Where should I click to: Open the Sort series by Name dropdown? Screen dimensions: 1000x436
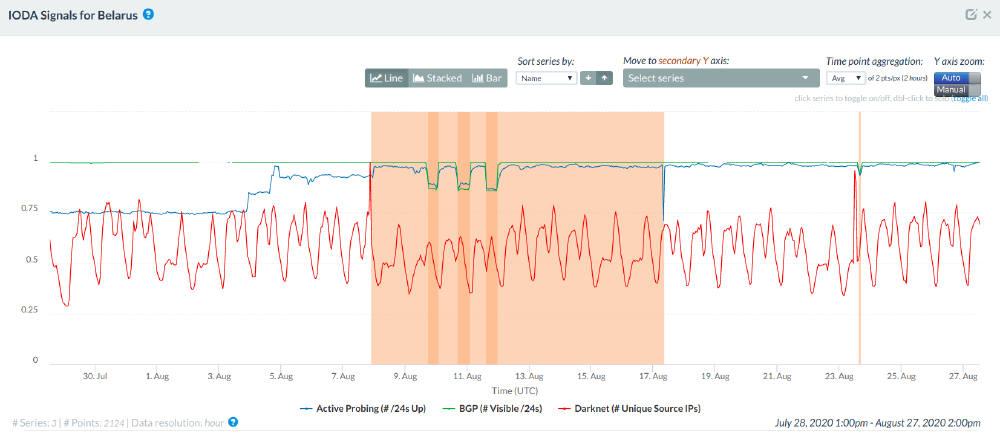tap(546, 78)
